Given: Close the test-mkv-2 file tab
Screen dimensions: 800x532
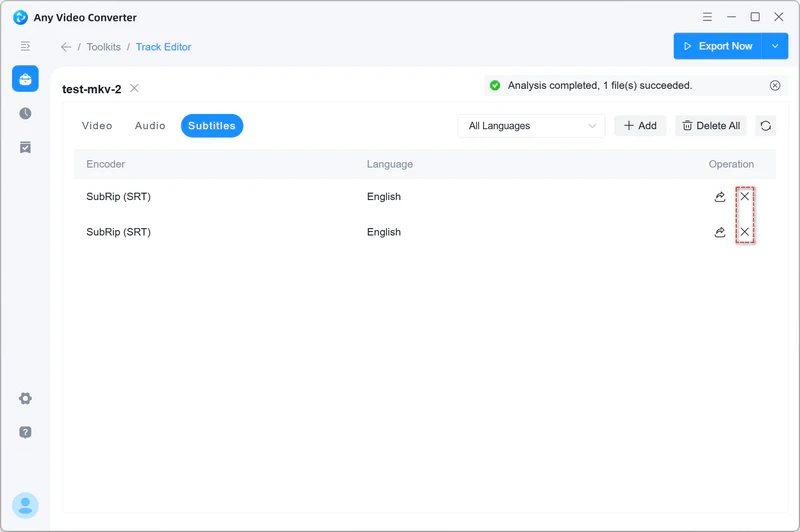Looking at the screenshot, I should click(x=134, y=88).
